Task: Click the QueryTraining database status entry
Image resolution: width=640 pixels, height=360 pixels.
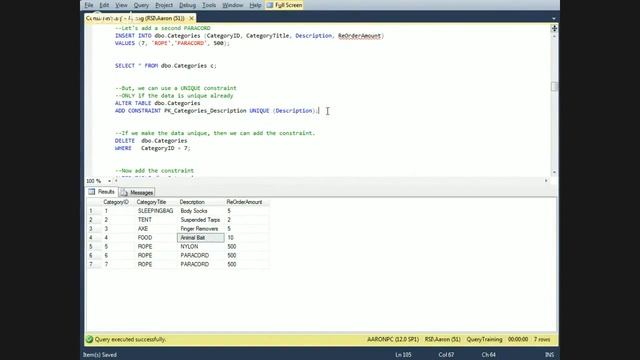Action: (484, 340)
